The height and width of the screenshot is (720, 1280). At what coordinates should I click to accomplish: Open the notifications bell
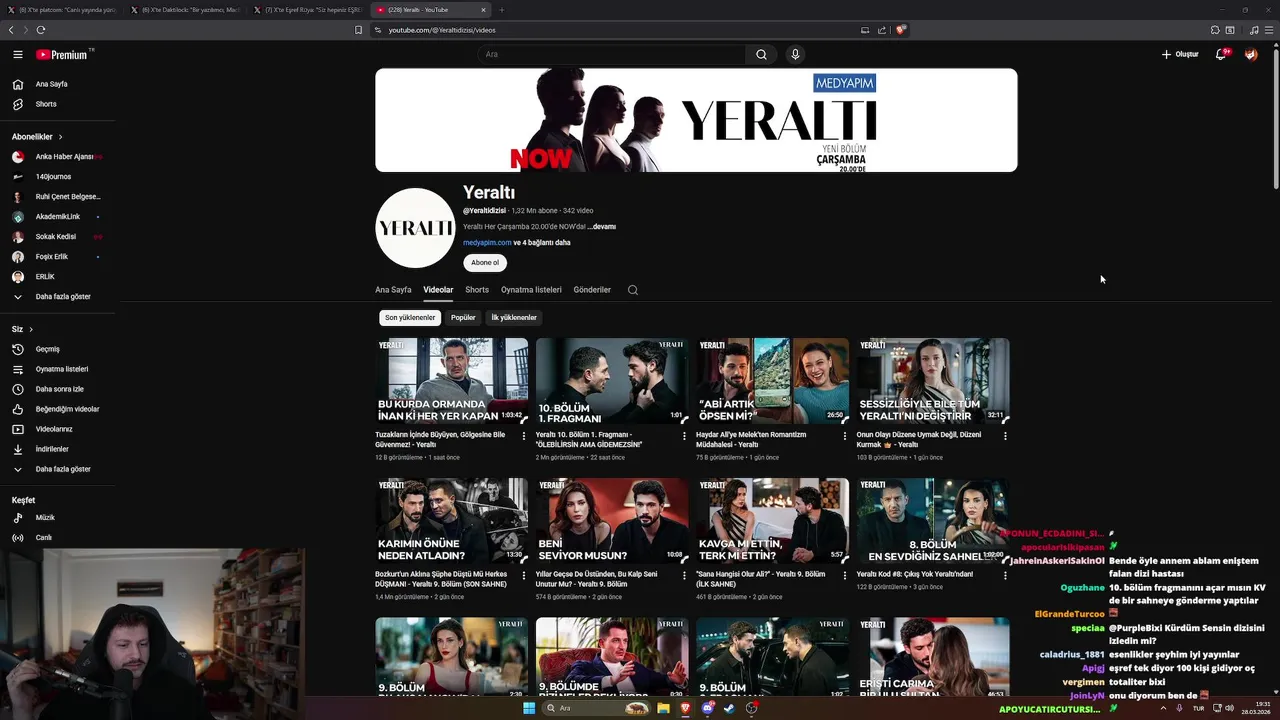click(1221, 54)
